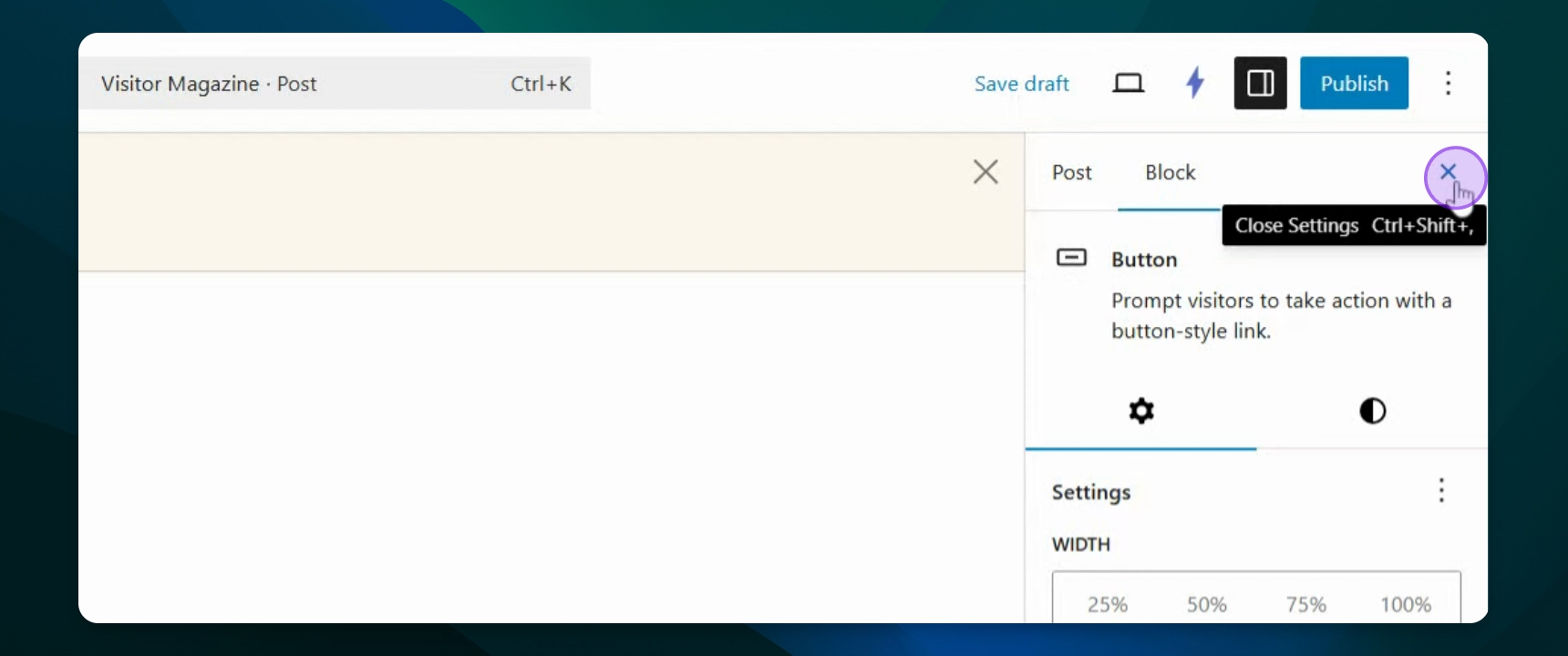Open the block settings gear tab
This screenshot has height=656, width=1568.
tap(1141, 411)
